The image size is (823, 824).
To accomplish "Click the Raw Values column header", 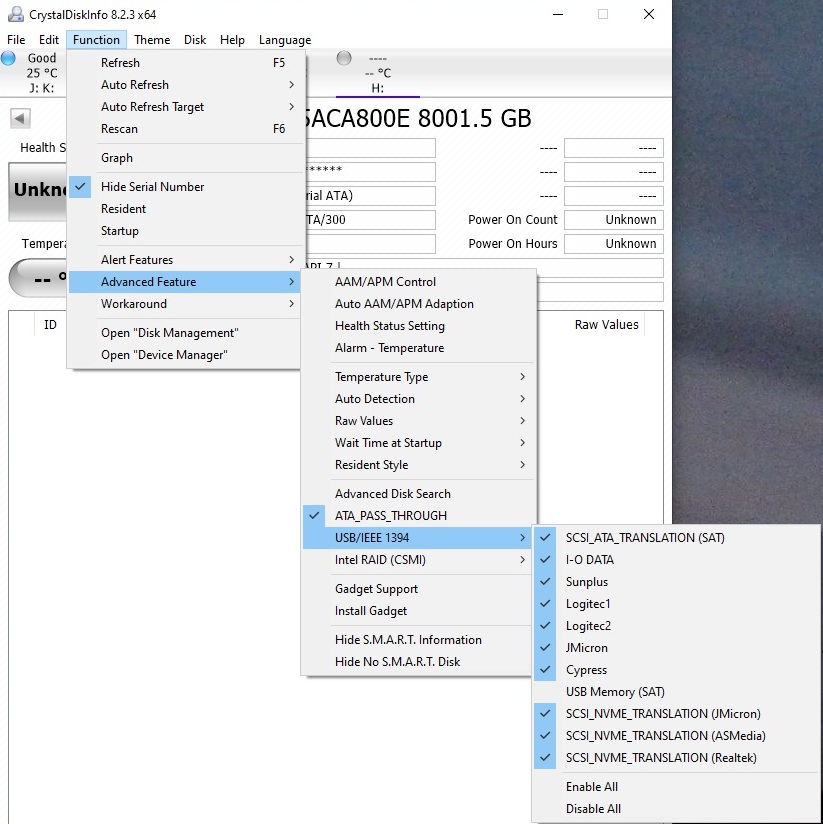I will click(x=606, y=325).
